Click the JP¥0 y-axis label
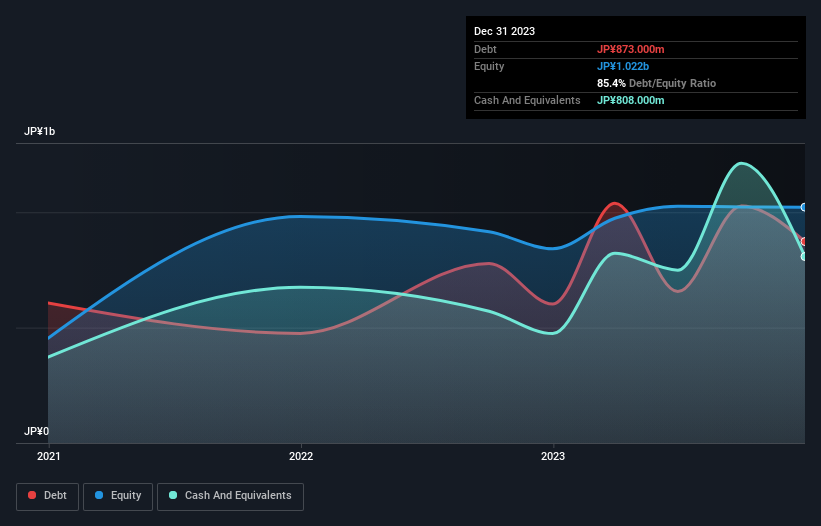This screenshot has height=526, width=821. (37, 431)
